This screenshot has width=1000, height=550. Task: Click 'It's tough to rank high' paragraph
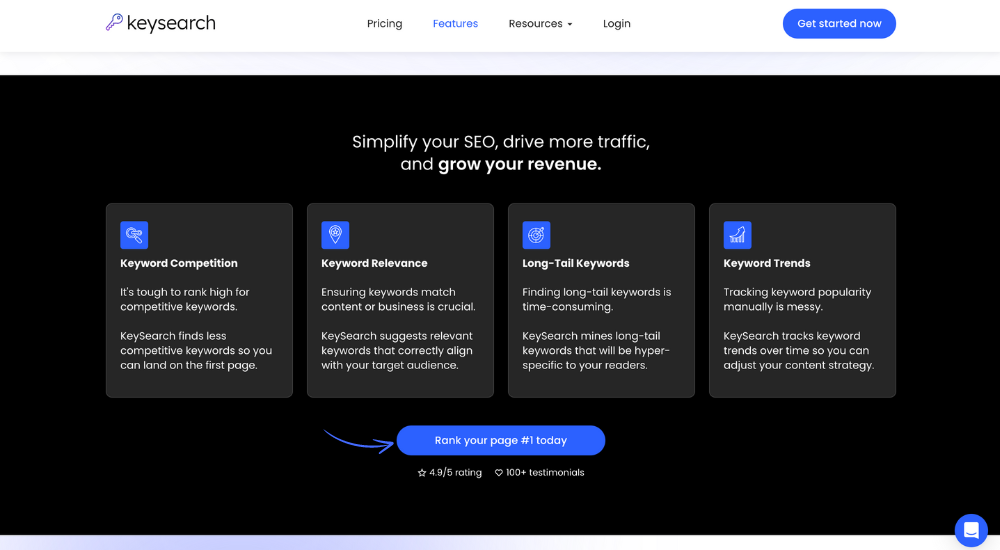tap(184, 299)
